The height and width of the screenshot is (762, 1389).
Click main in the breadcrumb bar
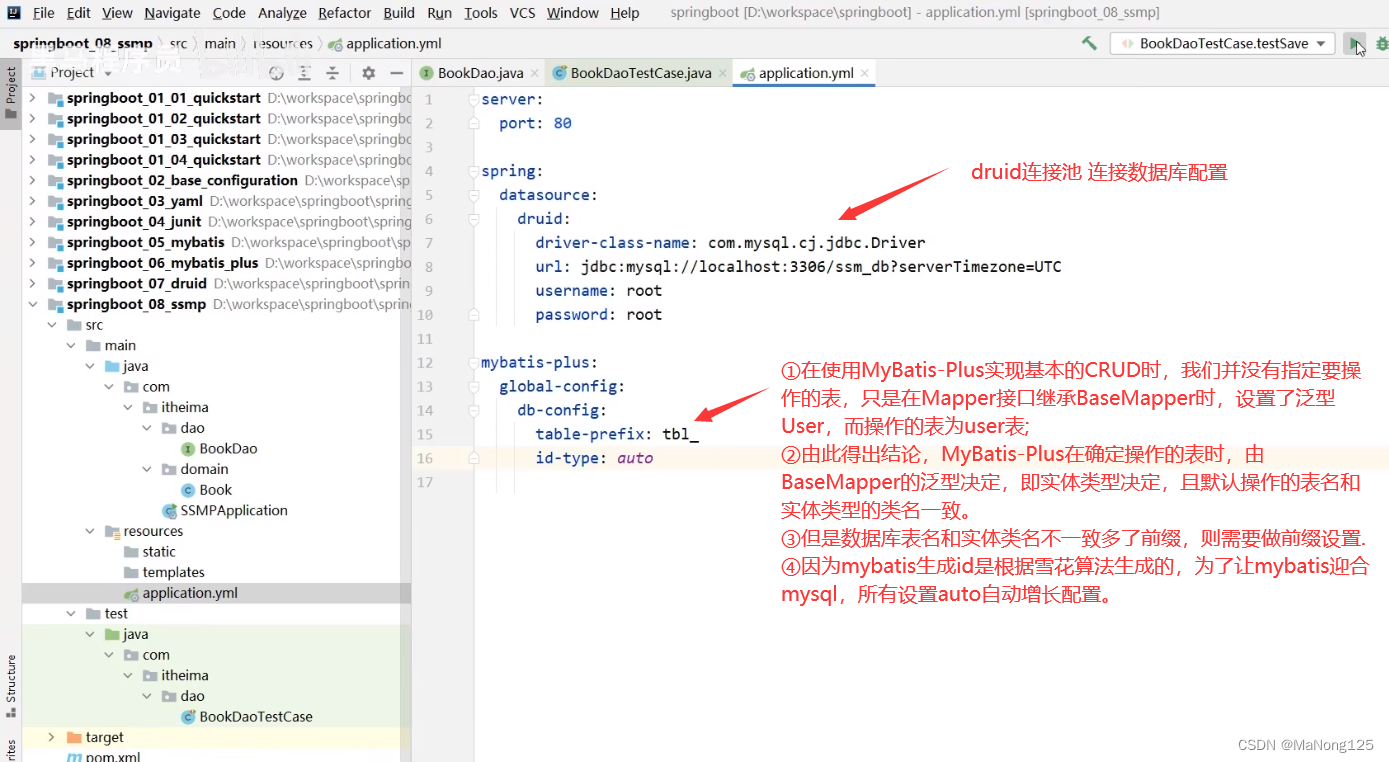pyautogui.click(x=220, y=43)
